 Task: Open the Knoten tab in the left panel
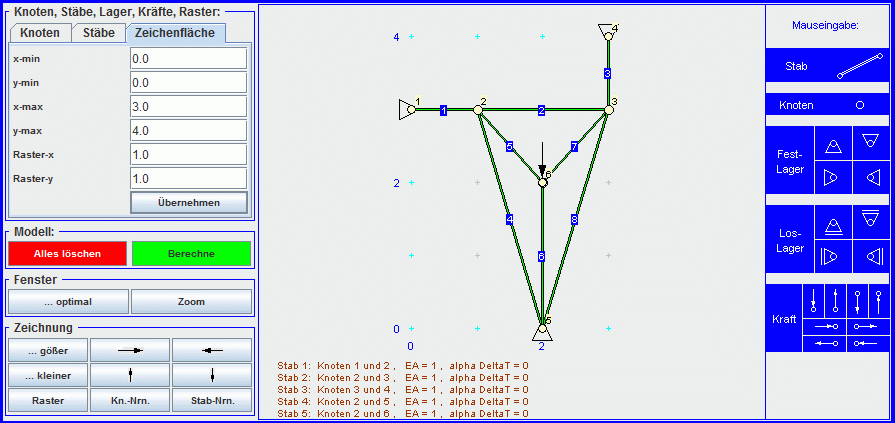(x=40, y=33)
